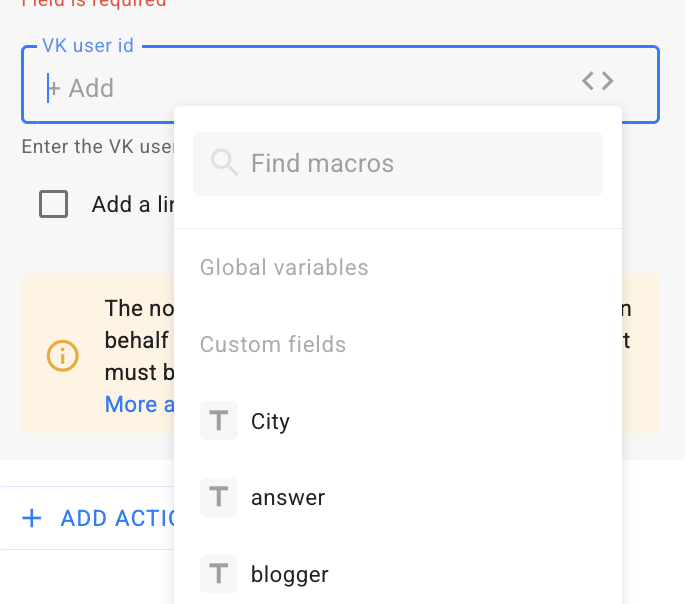Open macros via the code brackets icon

[598, 81]
